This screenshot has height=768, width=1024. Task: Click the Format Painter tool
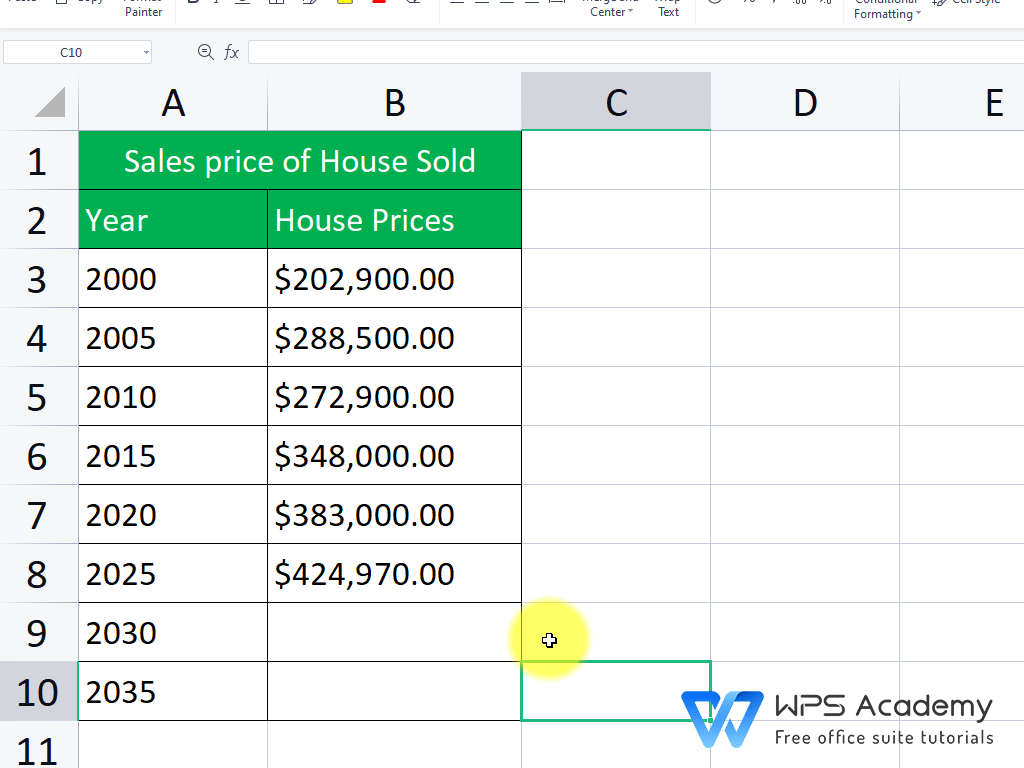(143, 8)
